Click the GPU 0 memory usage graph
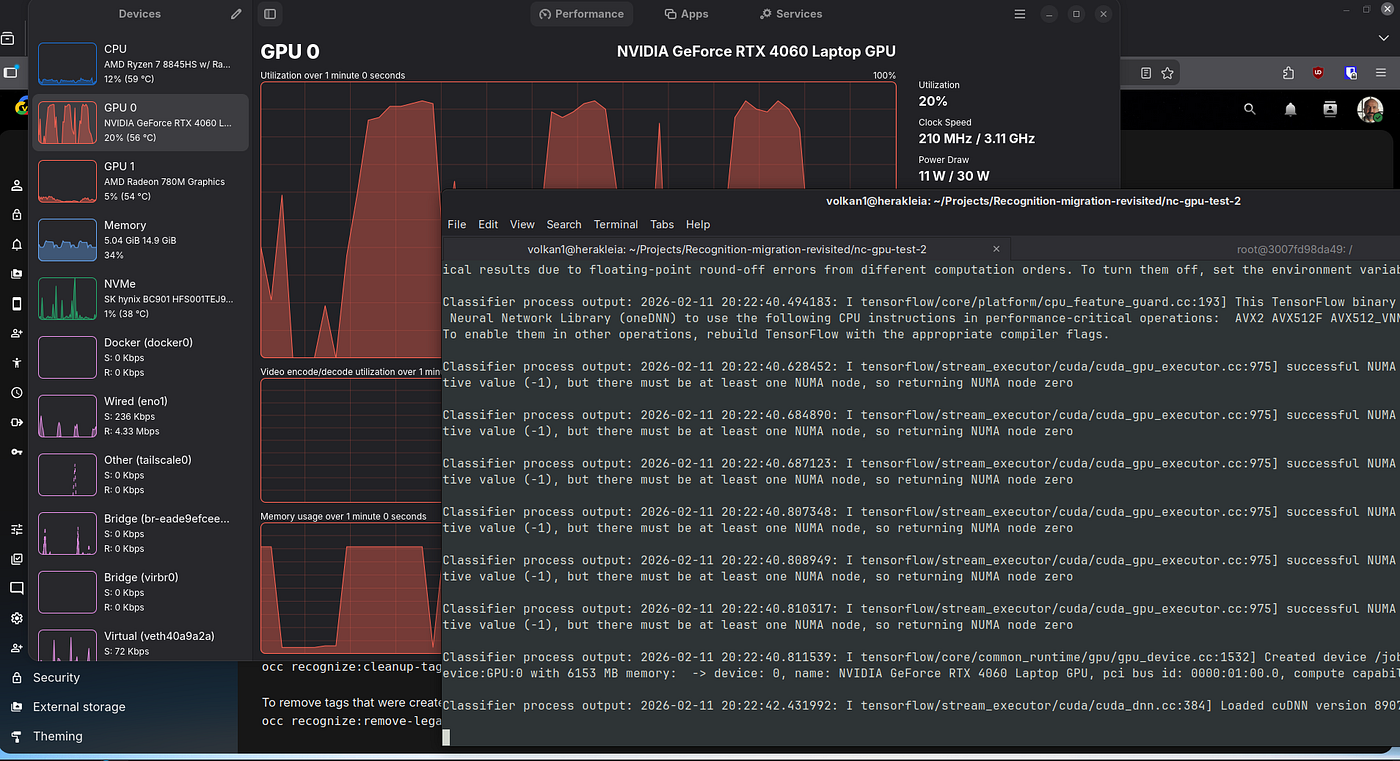This screenshot has height=761, width=1400. 351,587
